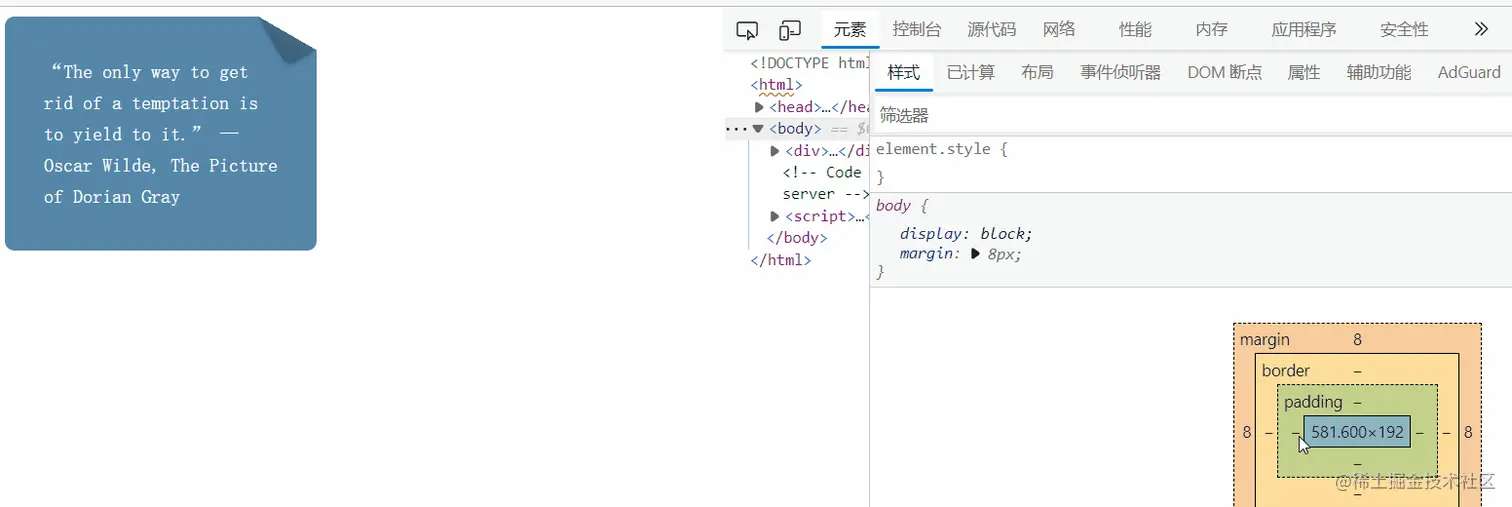Click the right margin value 8
Image resolution: width=1512 pixels, height=507 pixels.
(x=1468, y=432)
